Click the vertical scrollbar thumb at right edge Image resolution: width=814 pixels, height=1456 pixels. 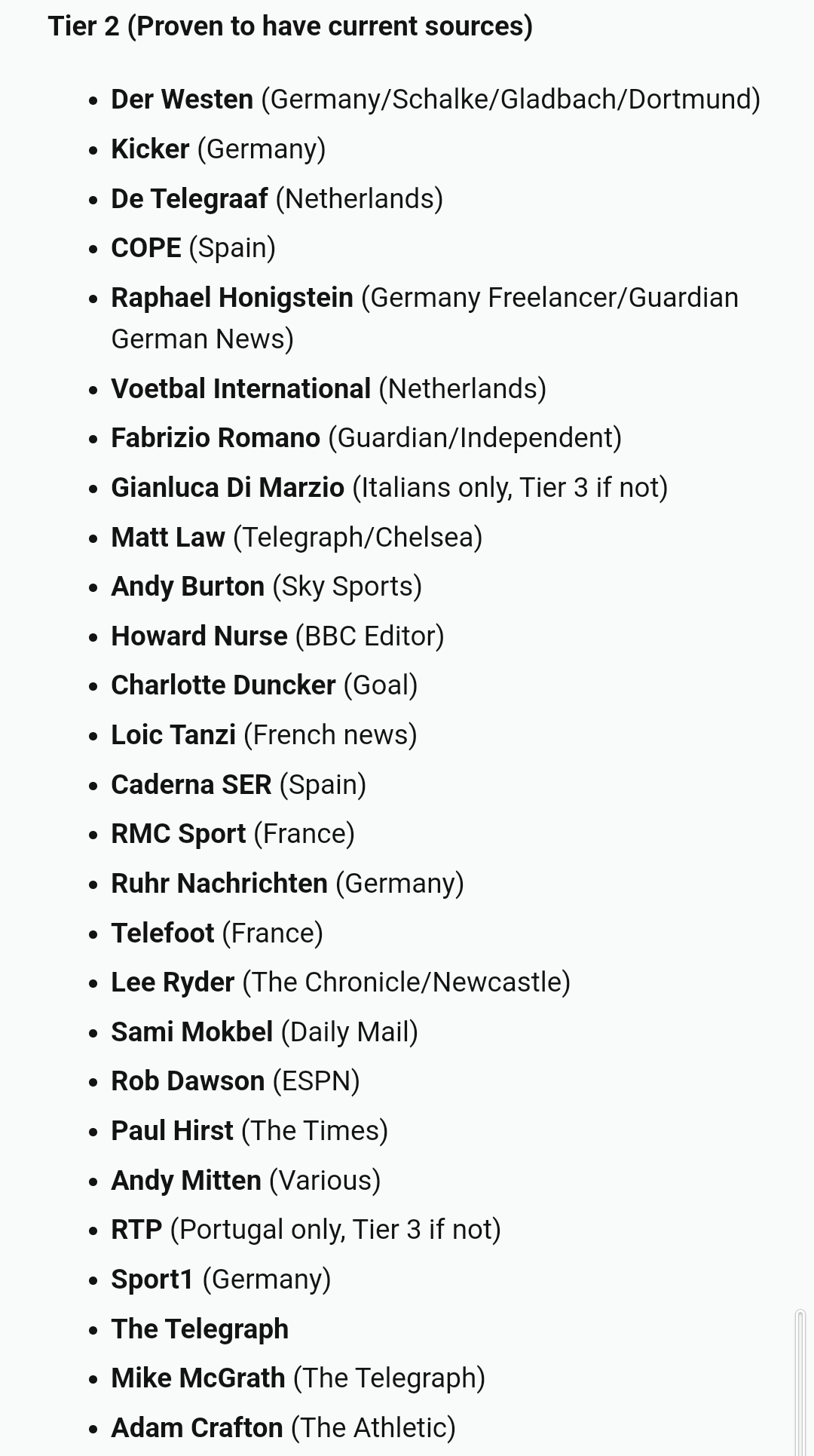800,1381
